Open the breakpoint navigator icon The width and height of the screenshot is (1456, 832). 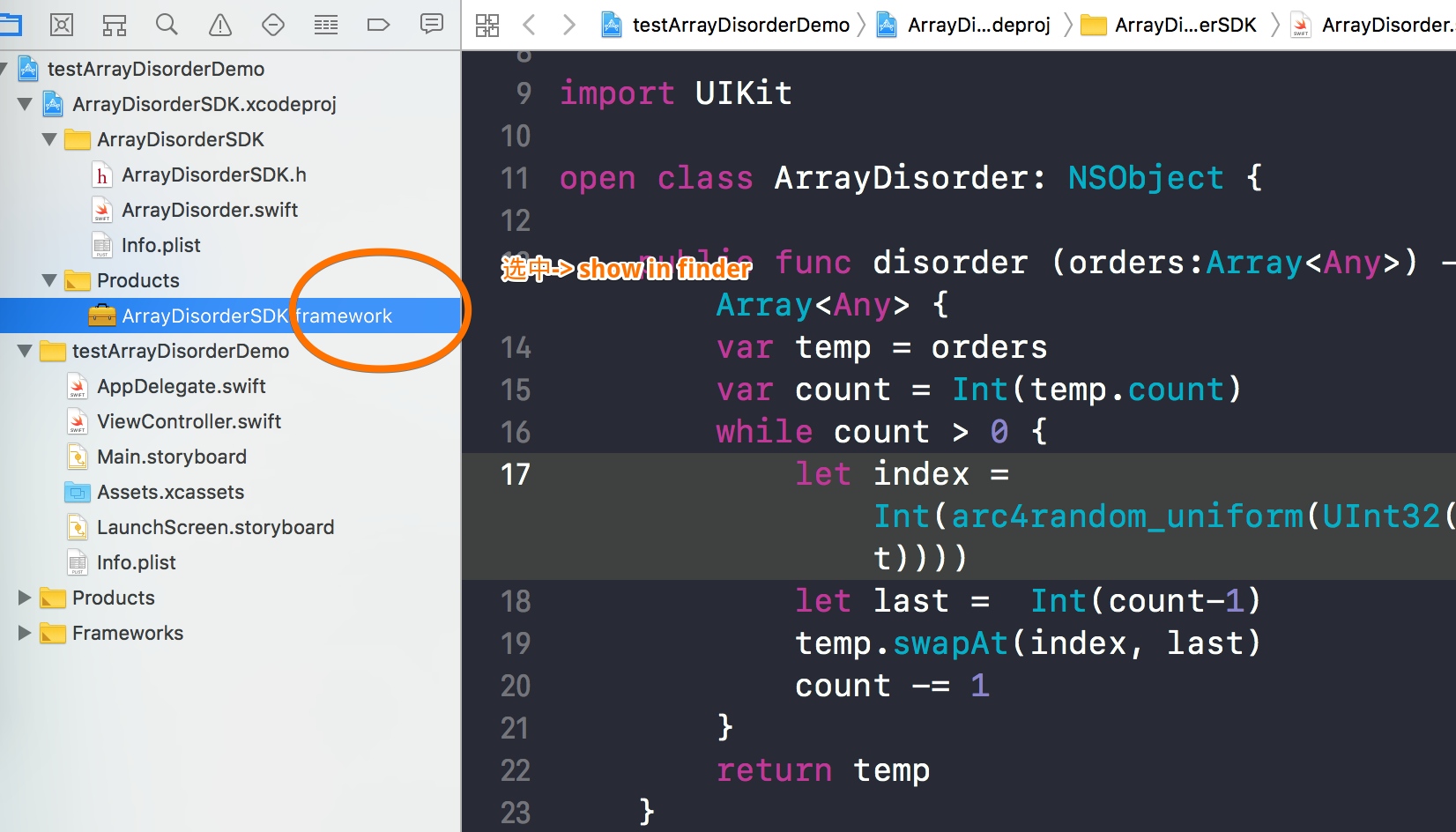[378, 25]
